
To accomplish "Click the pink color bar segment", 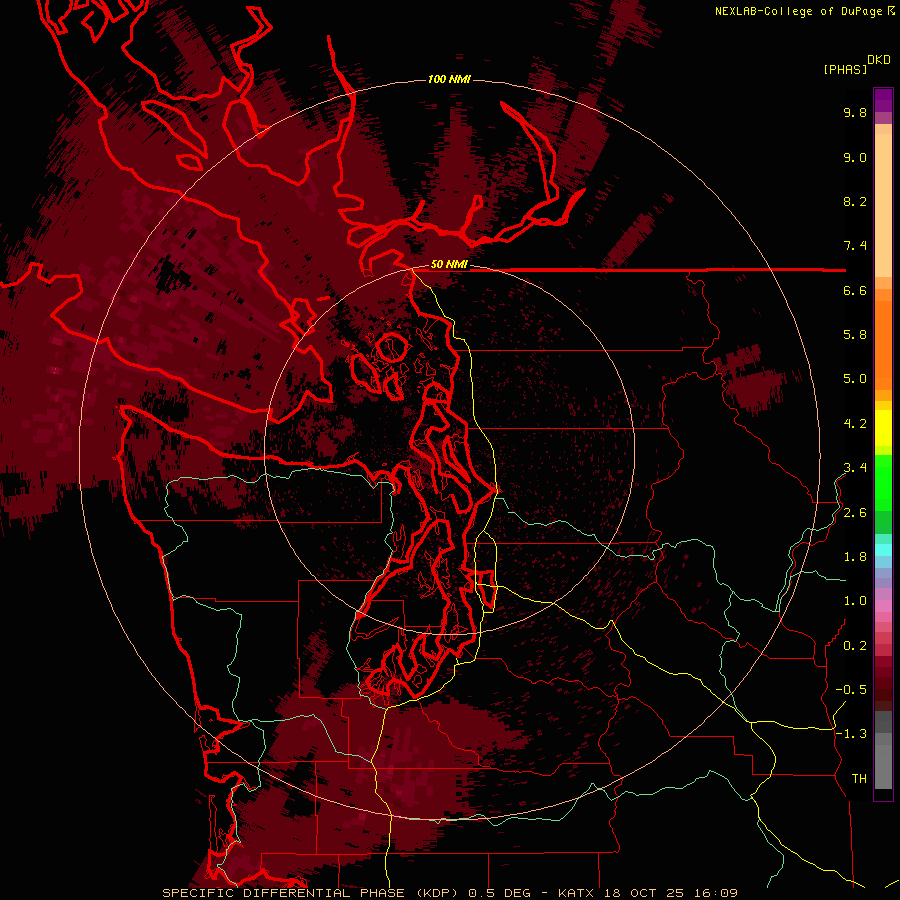I will (883, 606).
